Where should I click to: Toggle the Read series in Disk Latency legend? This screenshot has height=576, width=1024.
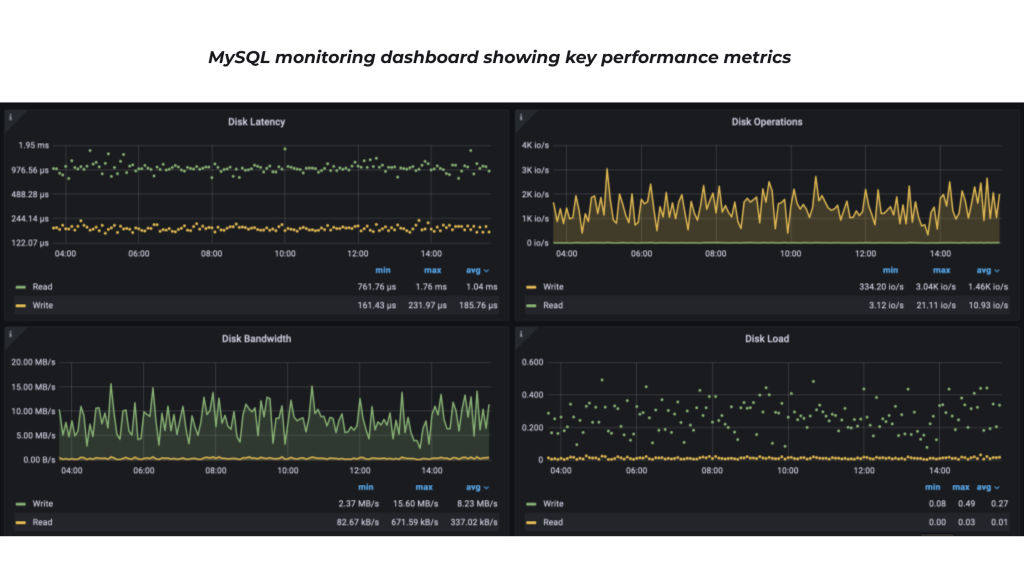coord(40,287)
